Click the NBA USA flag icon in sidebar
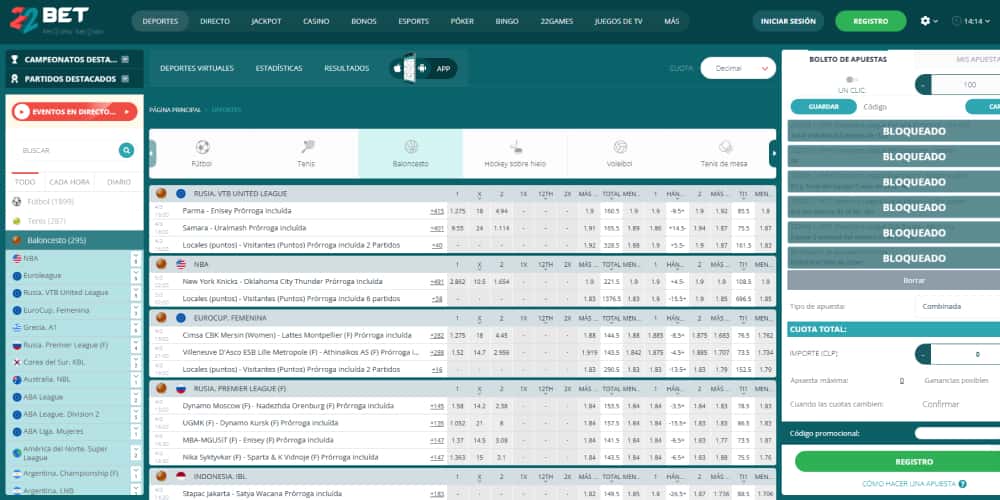Image resolution: width=1000 pixels, height=500 pixels. tap(17, 258)
